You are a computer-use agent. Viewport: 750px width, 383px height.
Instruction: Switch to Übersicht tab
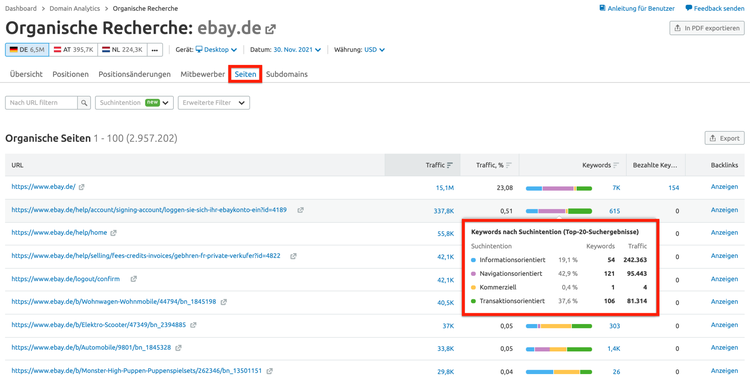pyautogui.click(x=26, y=75)
